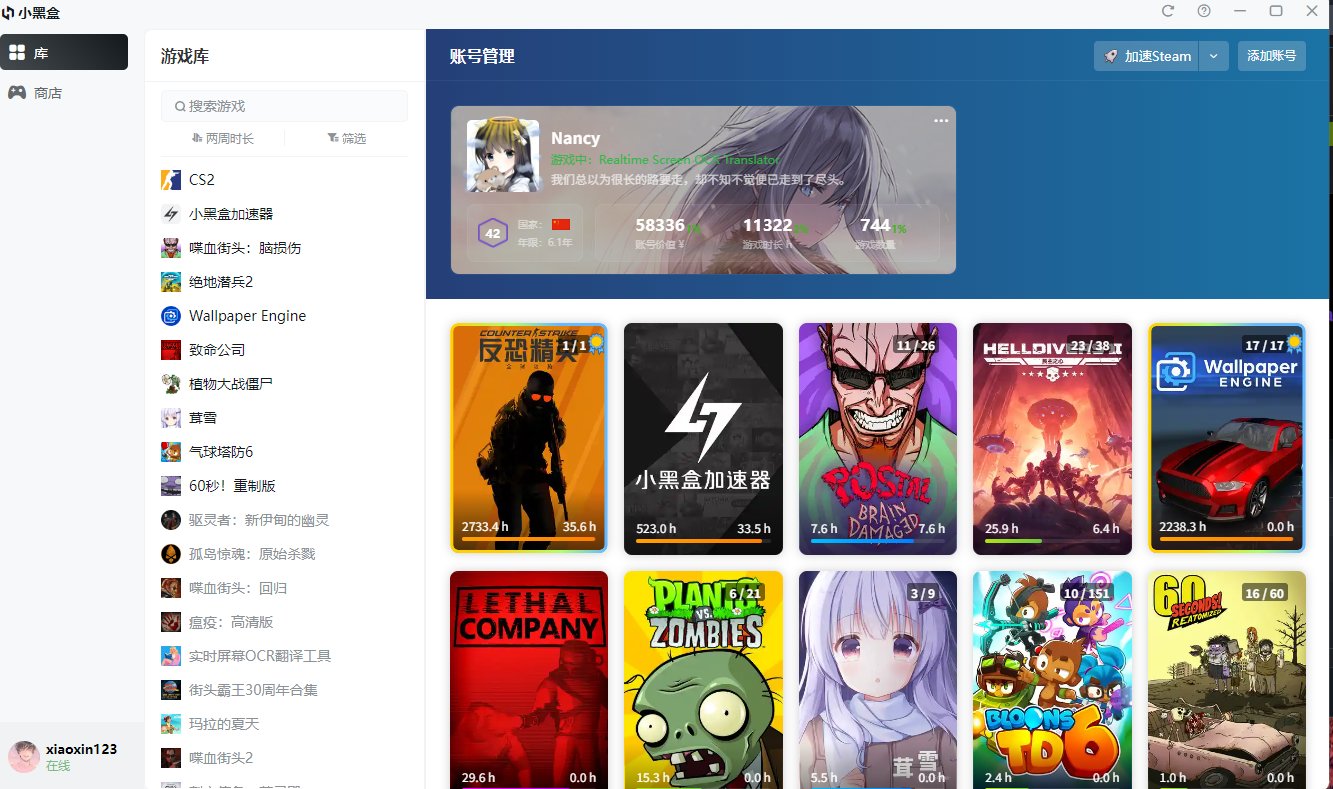
Task: Select 60秒！重制版 in the list
Action: coord(284,486)
